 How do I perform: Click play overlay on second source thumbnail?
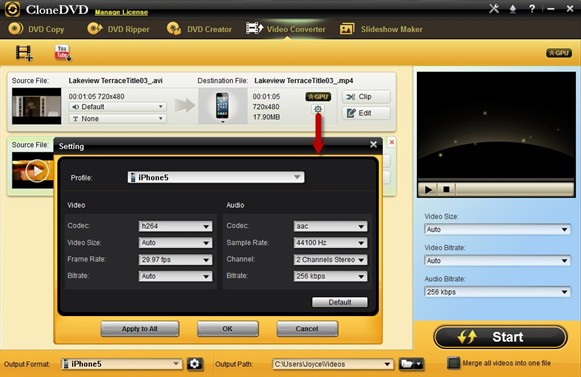pyautogui.click(x=37, y=171)
